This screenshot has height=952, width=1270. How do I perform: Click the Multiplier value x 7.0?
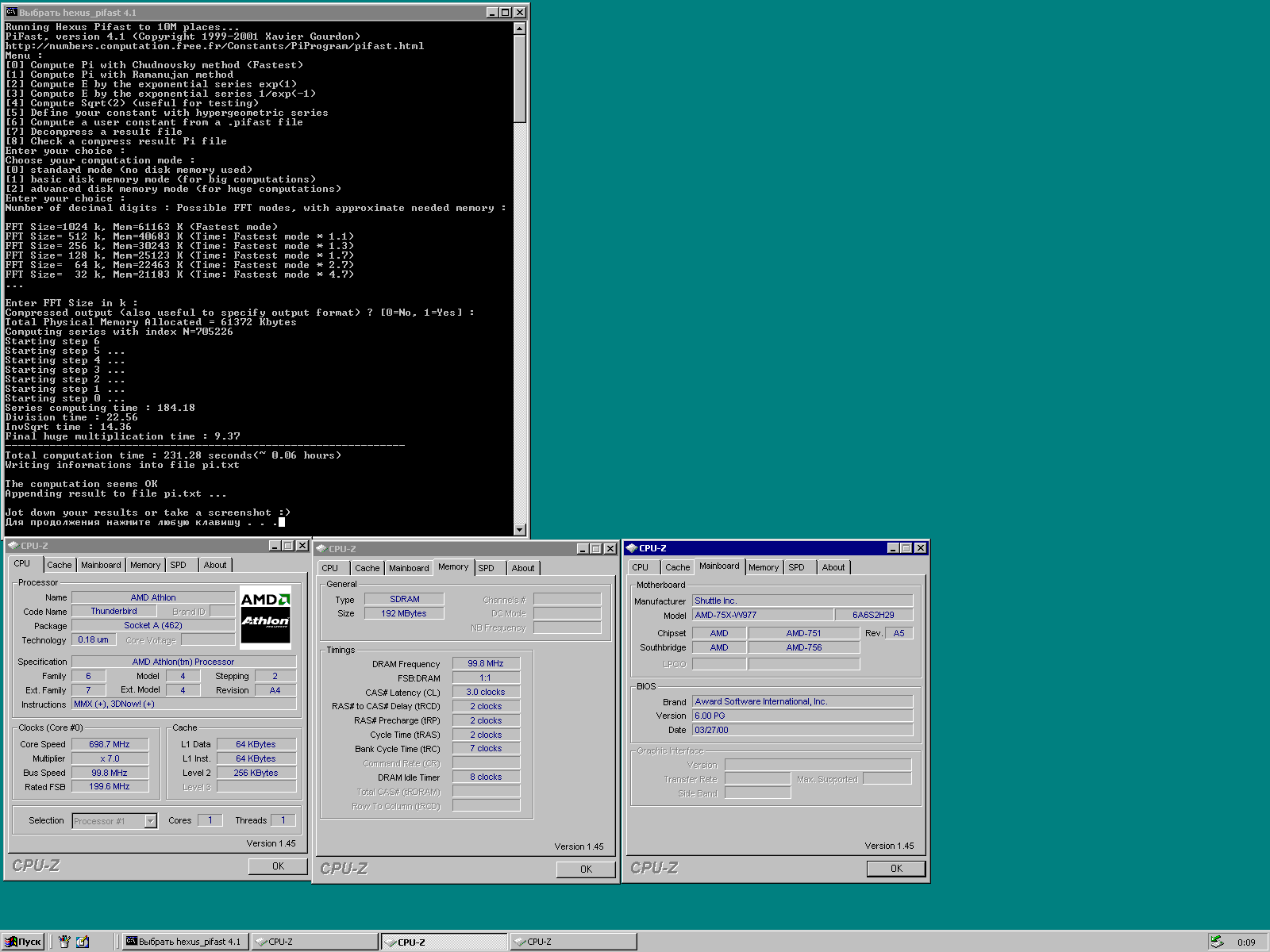pyautogui.click(x=110, y=758)
